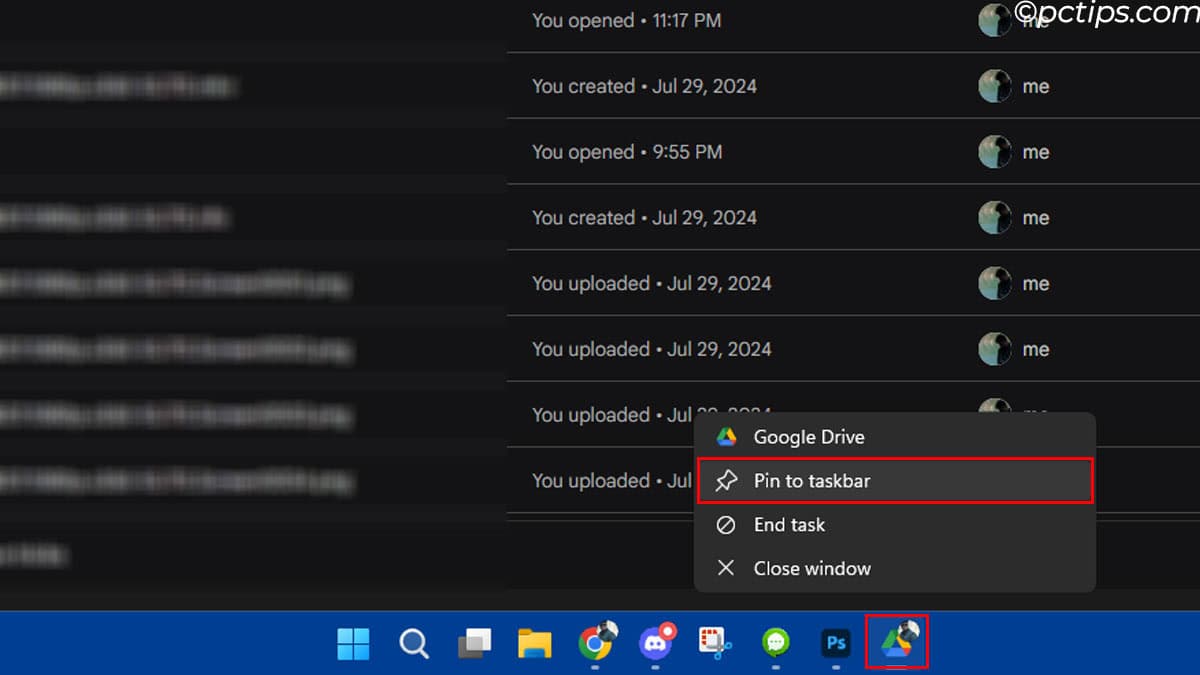The image size is (1200, 675).
Task: Click "You opened • 9:55 PM" text
Action: pyautogui.click(x=627, y=152)
